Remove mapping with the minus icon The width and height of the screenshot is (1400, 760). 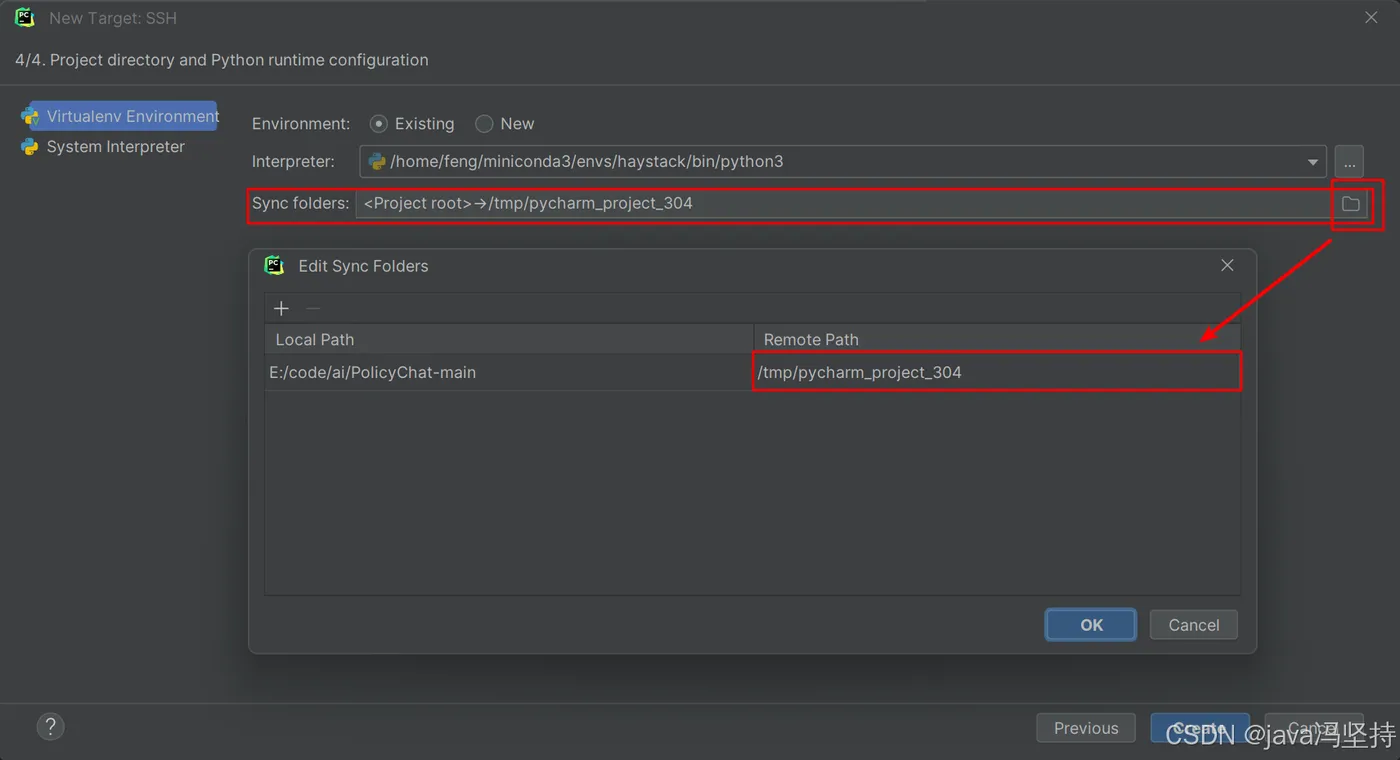[x=313, y=309]
